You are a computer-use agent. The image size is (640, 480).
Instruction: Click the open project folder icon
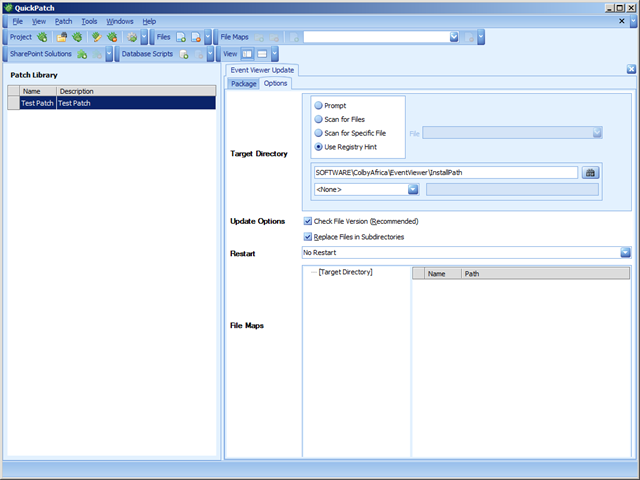click(62, 37)
